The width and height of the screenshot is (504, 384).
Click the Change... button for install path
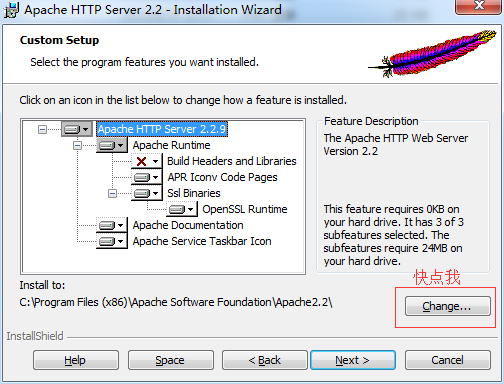tap(448, 306)
